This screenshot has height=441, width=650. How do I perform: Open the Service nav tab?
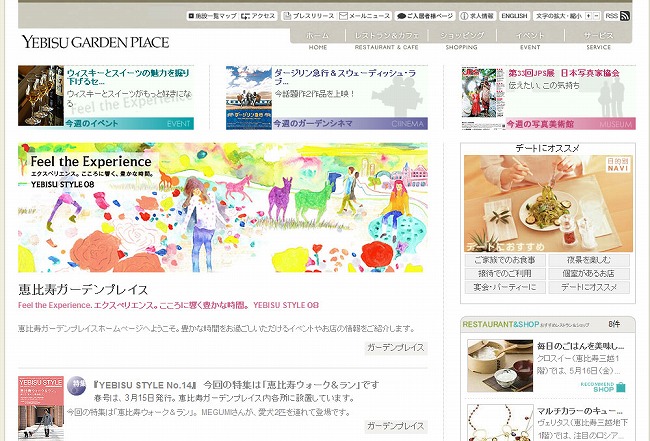coord(598,40)
